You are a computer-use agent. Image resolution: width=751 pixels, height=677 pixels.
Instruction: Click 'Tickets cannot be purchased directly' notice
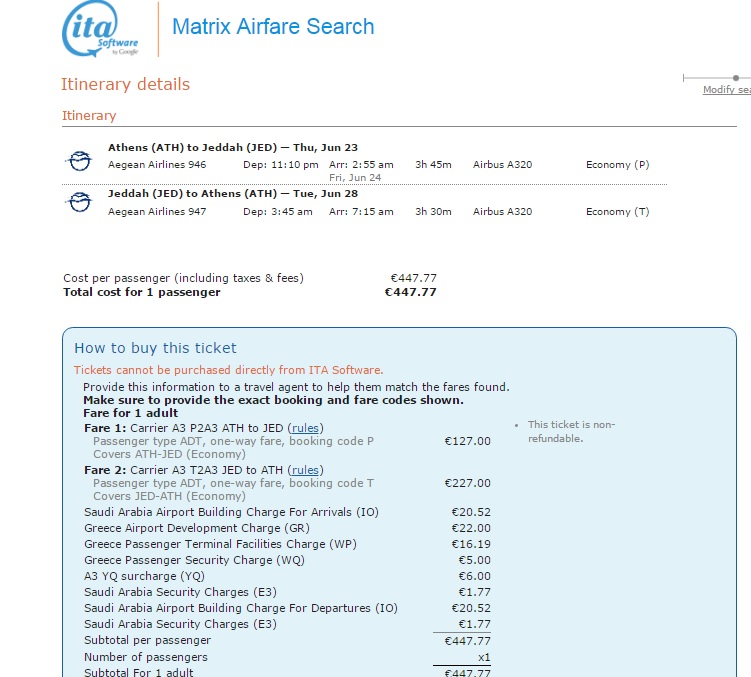pos(228,370)
